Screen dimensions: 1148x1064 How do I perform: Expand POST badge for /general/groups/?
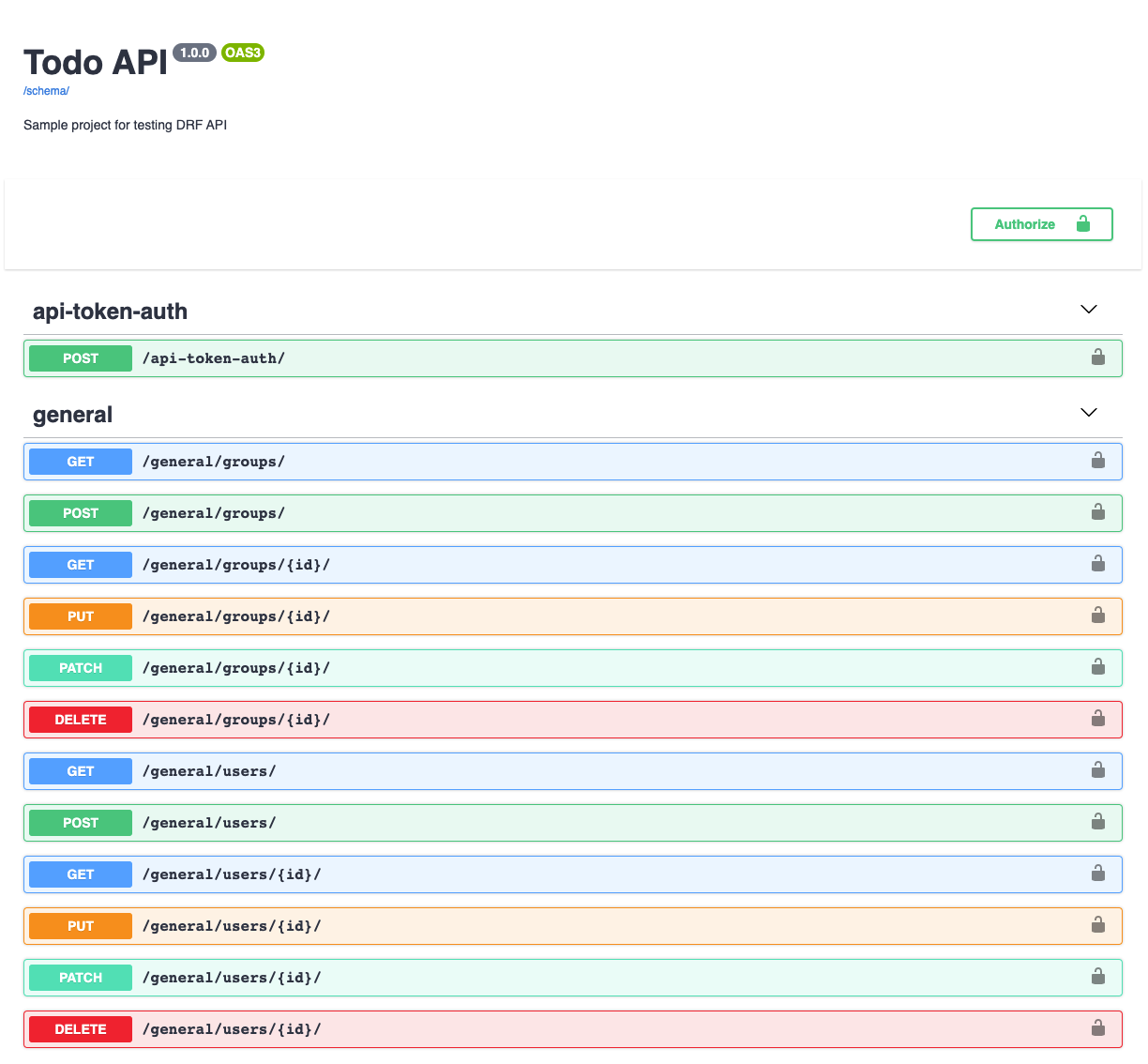tap(81, 513)
